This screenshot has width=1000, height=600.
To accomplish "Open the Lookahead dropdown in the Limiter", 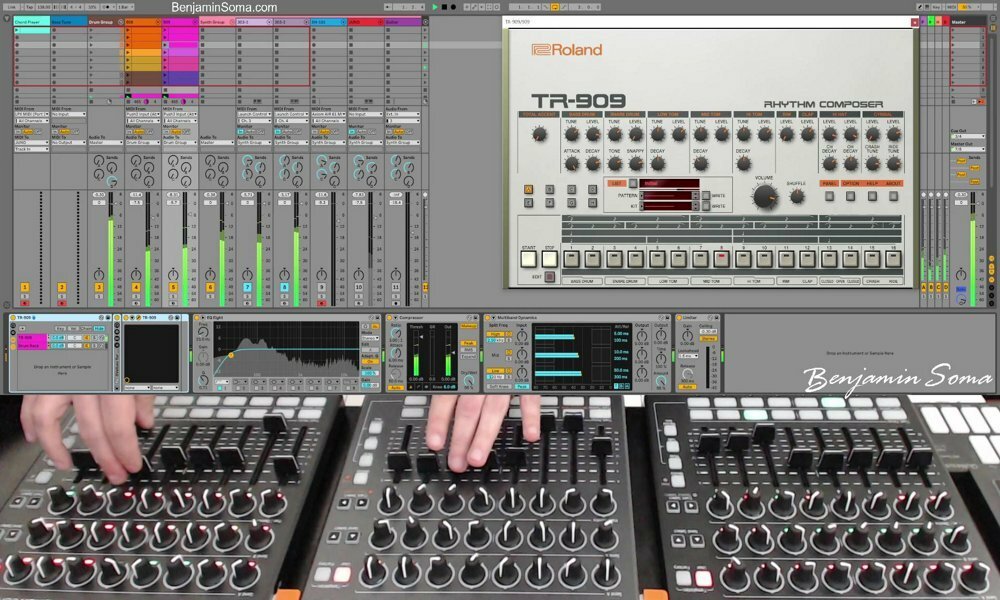I will click(x=688, y=356).
